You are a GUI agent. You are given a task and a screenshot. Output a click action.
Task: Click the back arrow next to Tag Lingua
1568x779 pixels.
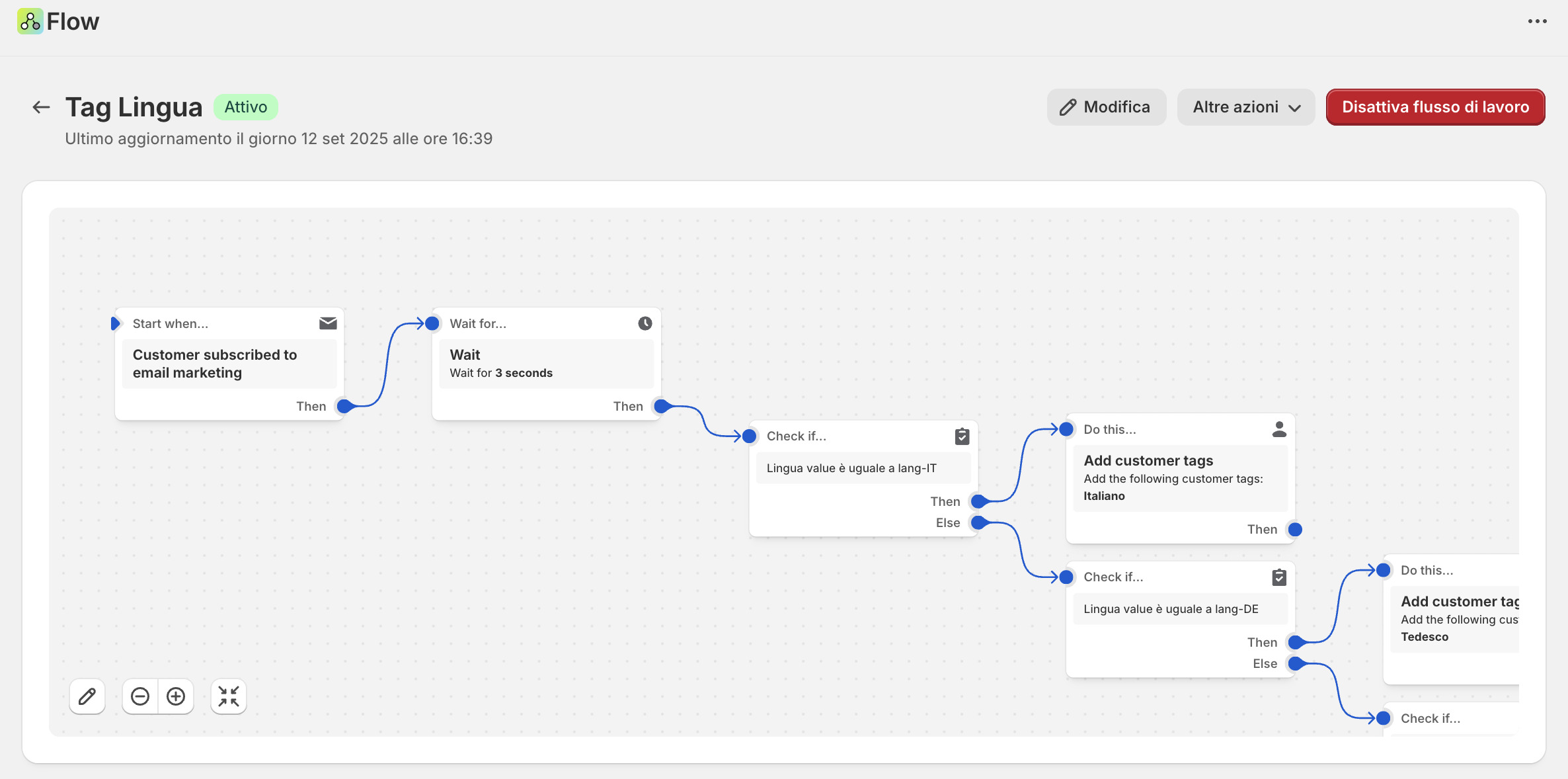pyautogui.click(x=41, y=107)
